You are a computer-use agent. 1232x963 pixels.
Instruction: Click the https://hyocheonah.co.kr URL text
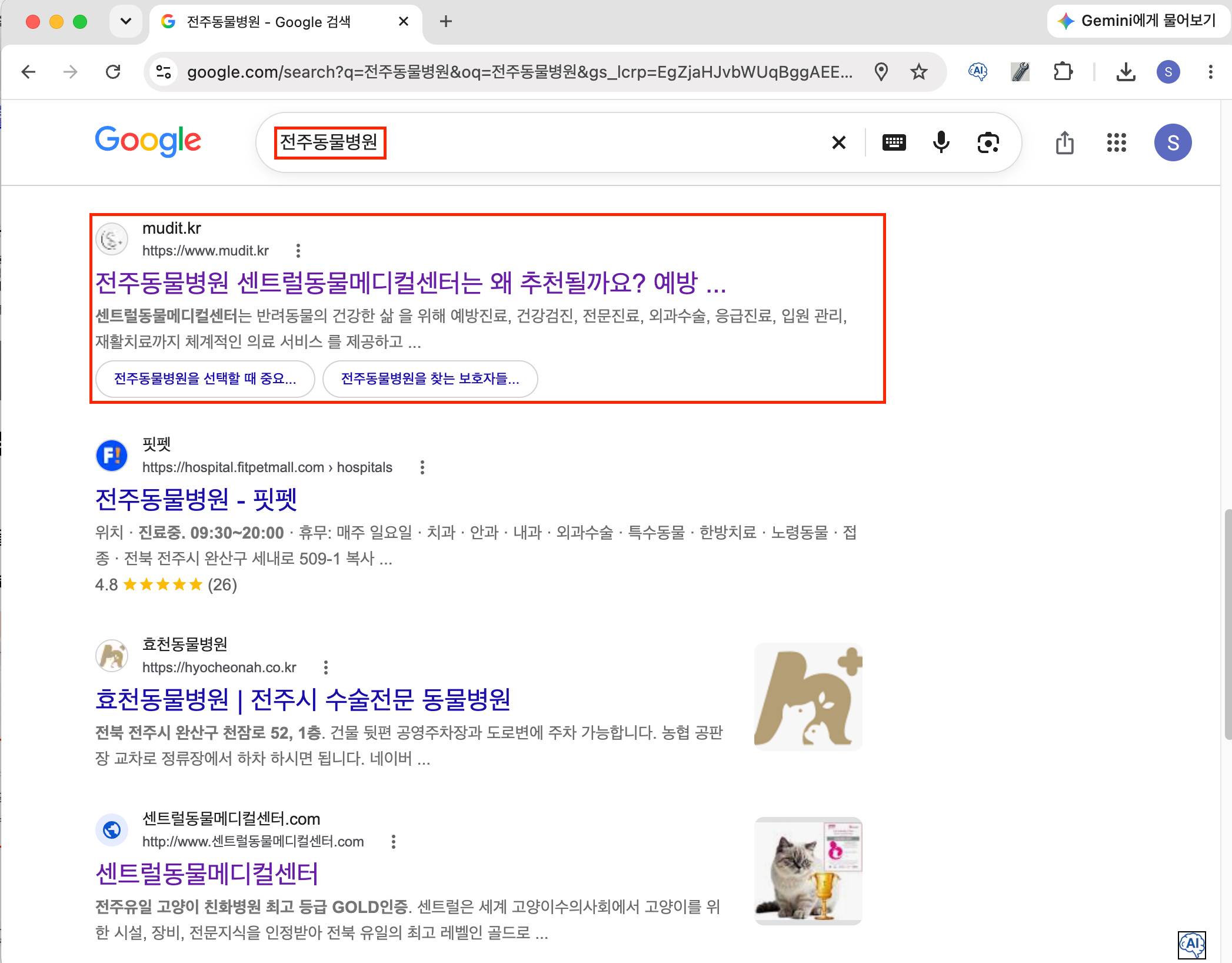pyautogui.click(x=219, y=667)
